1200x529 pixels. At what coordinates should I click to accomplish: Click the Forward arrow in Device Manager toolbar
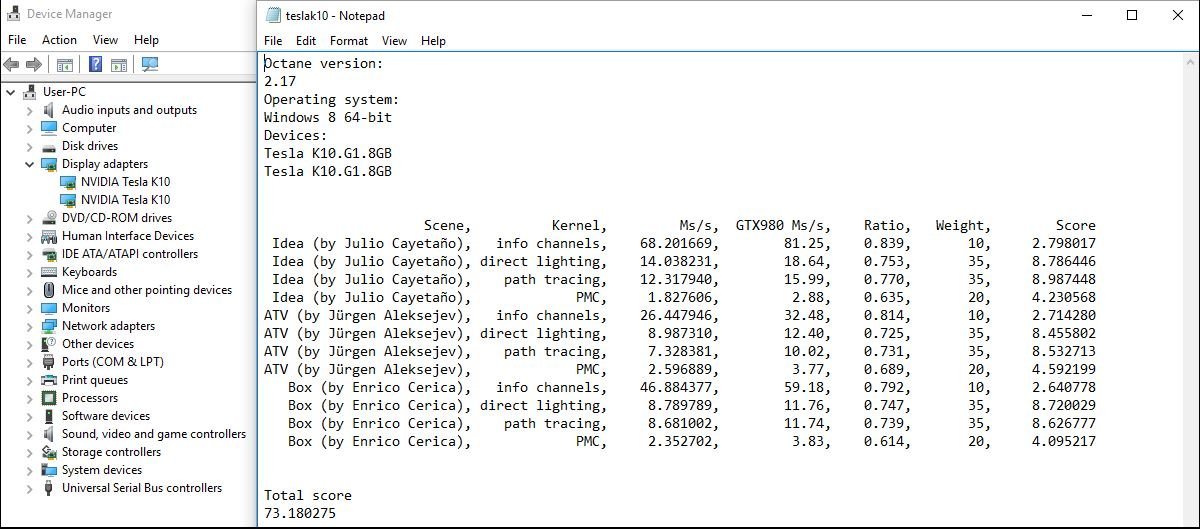[x=33, y=65]
